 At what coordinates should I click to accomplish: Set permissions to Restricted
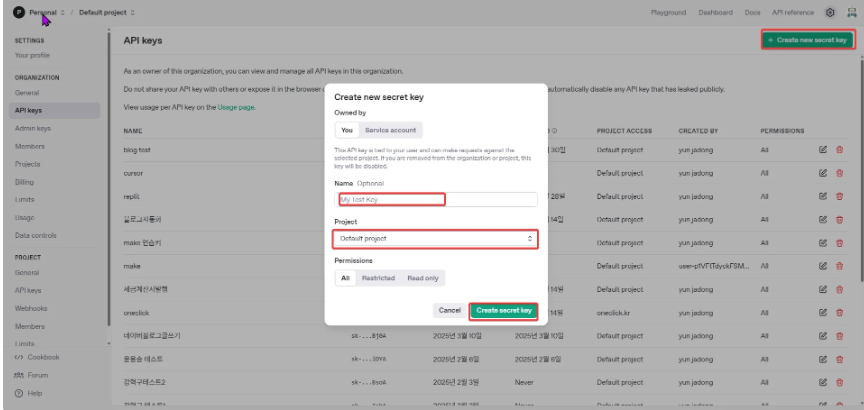379,278
